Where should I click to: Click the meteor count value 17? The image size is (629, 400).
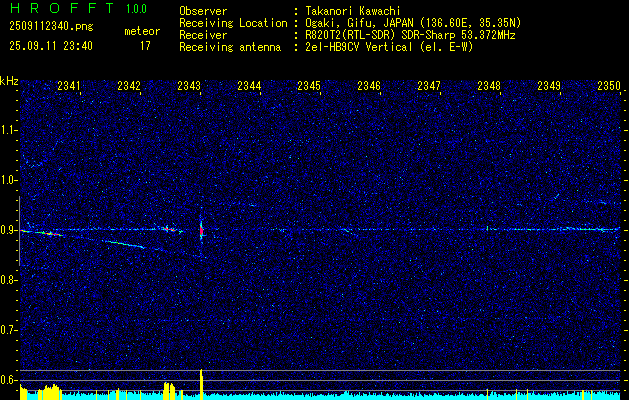145,46
